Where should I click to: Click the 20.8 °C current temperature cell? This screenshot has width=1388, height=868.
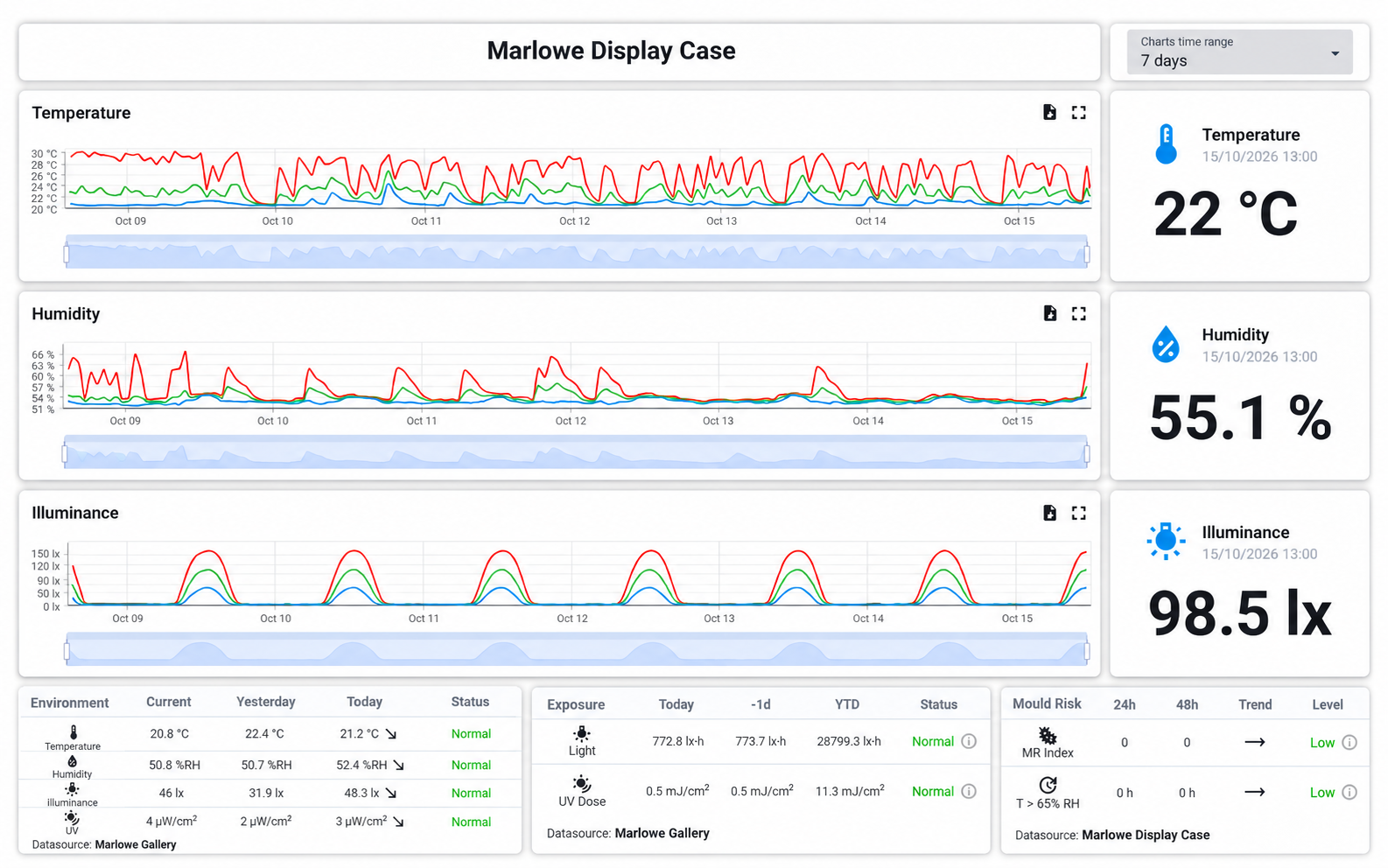(169, 734)
